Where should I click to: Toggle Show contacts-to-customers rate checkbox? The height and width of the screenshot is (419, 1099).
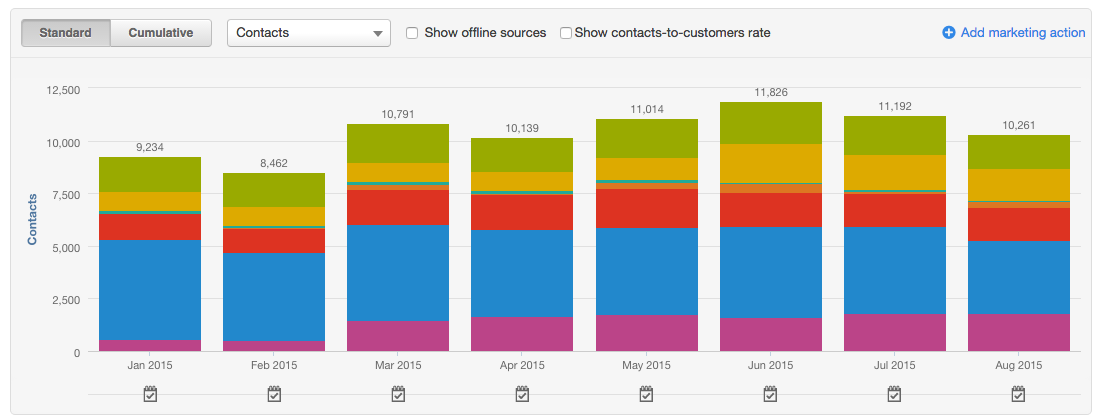(566, 33)
